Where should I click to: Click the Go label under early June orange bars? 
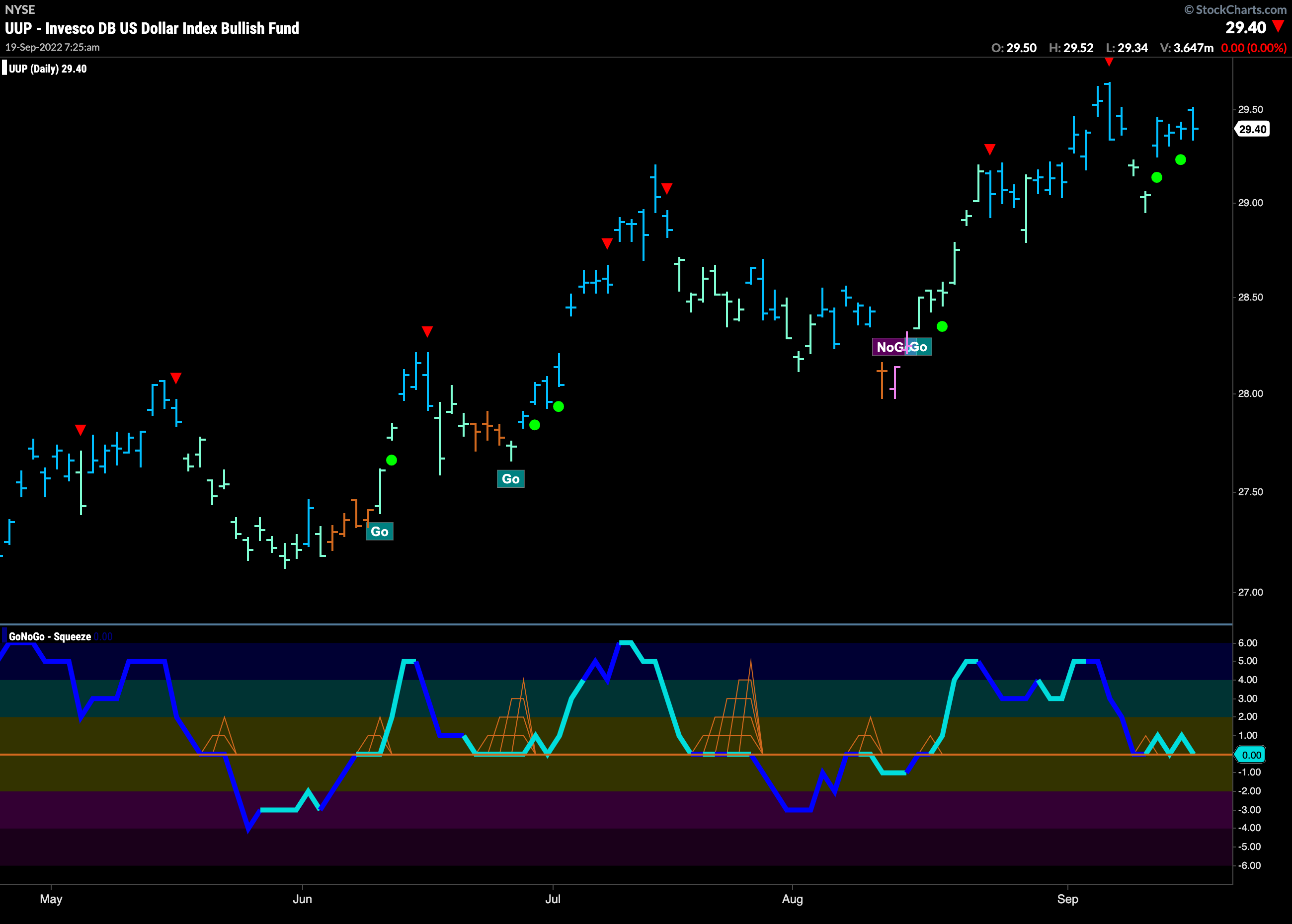coord(380,532)
